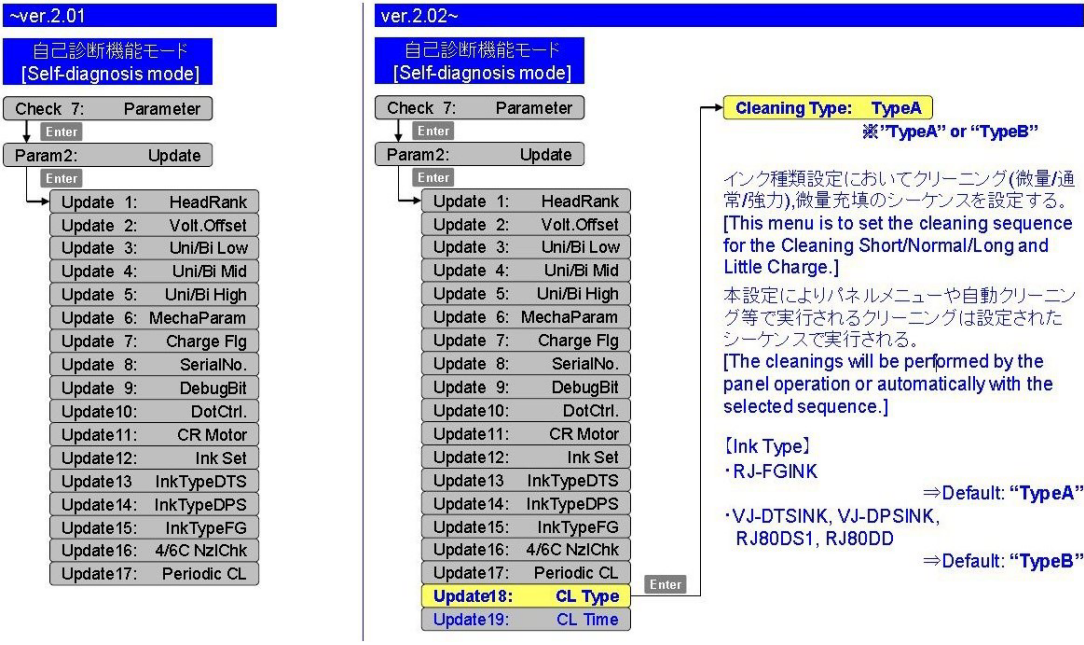Screen dimensions: 1084x645
Task: Click Self-diagnosis mode box in ver.2.02~ panel
Action: pos(482,62)
